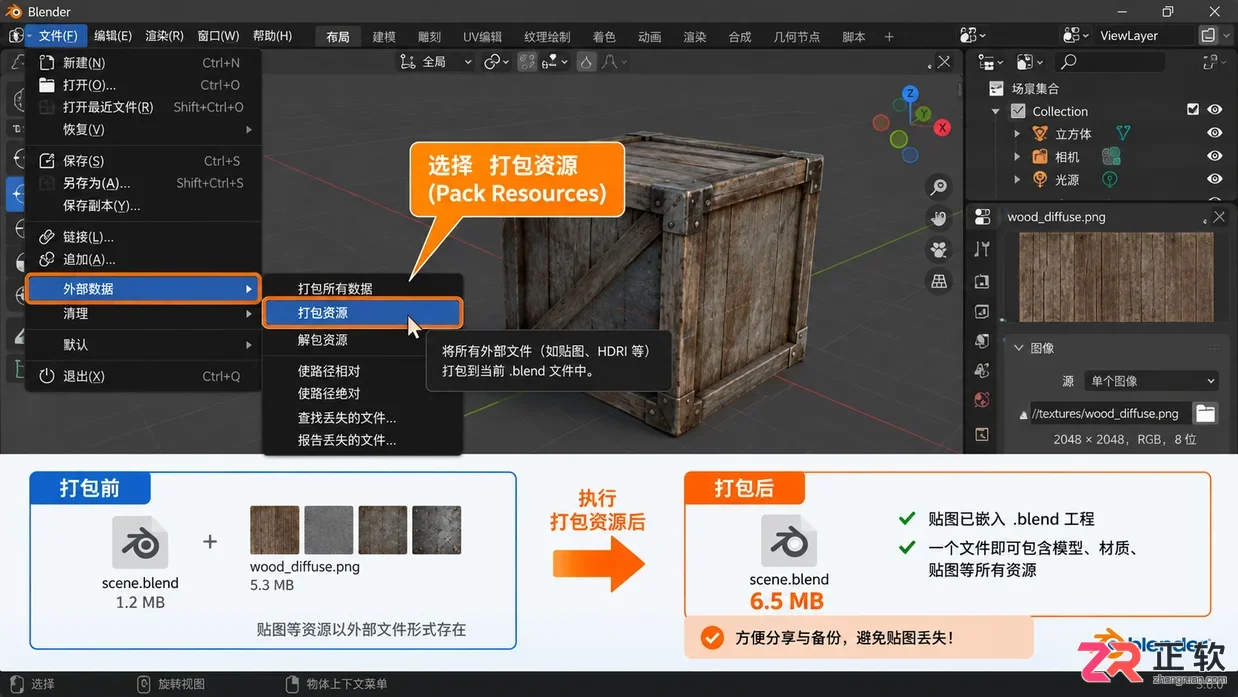
Task: Open the outliner filter dropdown
Action: 1214,62
